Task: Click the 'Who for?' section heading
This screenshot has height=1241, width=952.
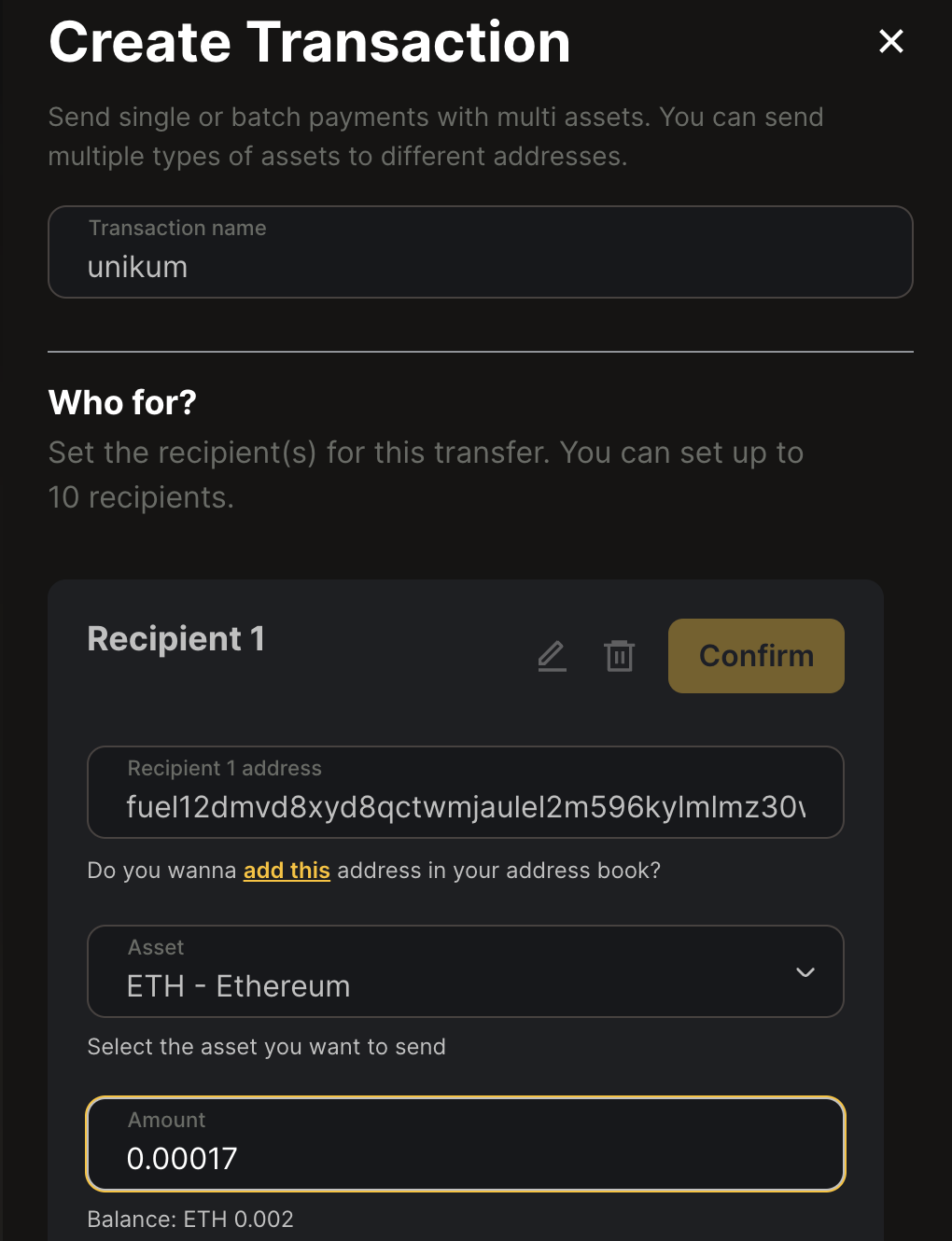Action: coord(122,403)
